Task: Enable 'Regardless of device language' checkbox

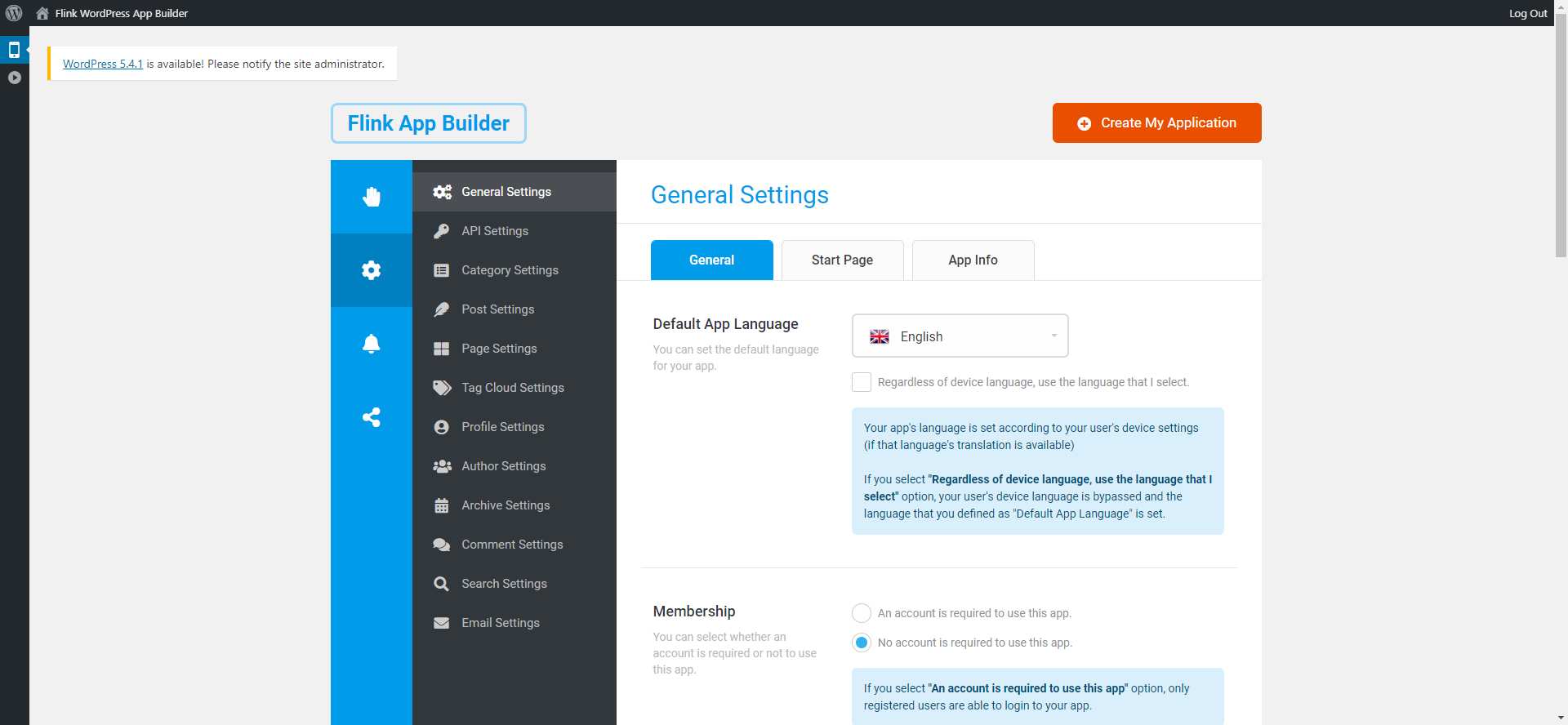Action: 862,382
